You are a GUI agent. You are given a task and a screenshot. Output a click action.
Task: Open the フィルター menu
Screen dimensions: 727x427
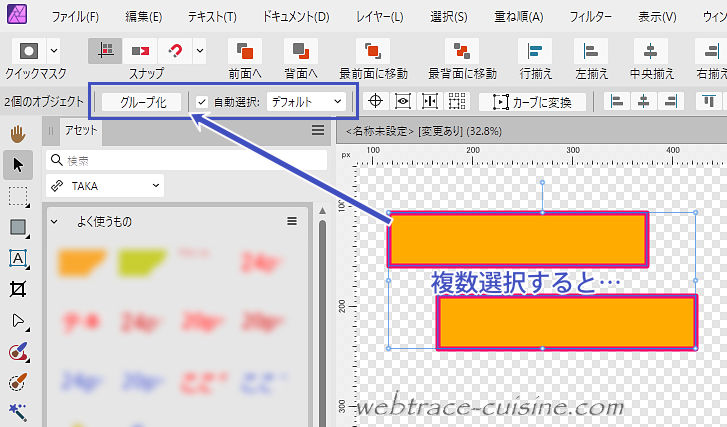click(x=590, y=17)
